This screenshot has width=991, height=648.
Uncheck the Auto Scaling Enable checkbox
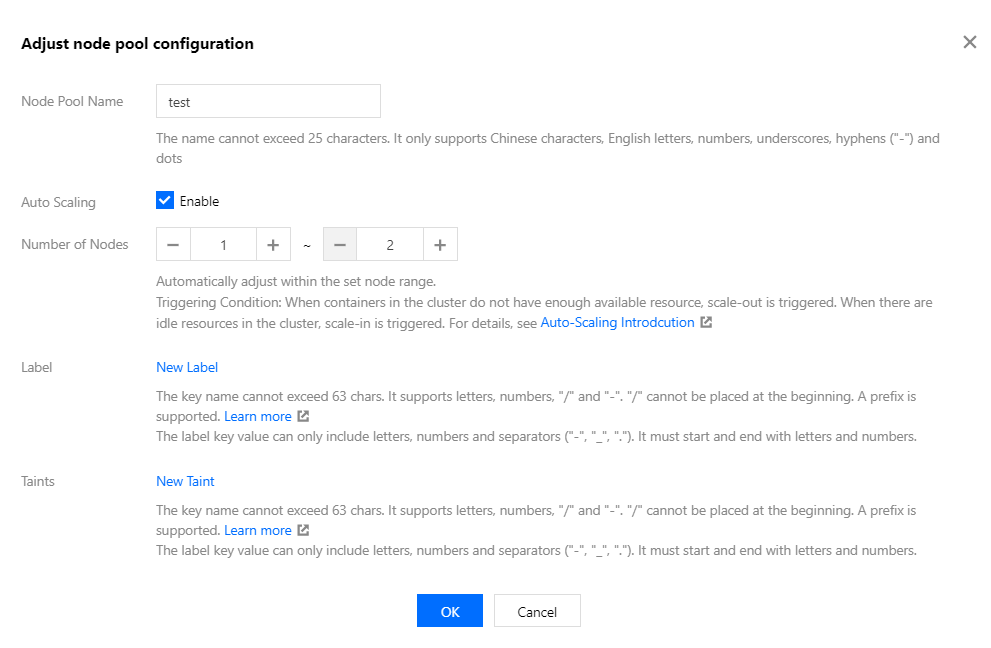point(165,201)
